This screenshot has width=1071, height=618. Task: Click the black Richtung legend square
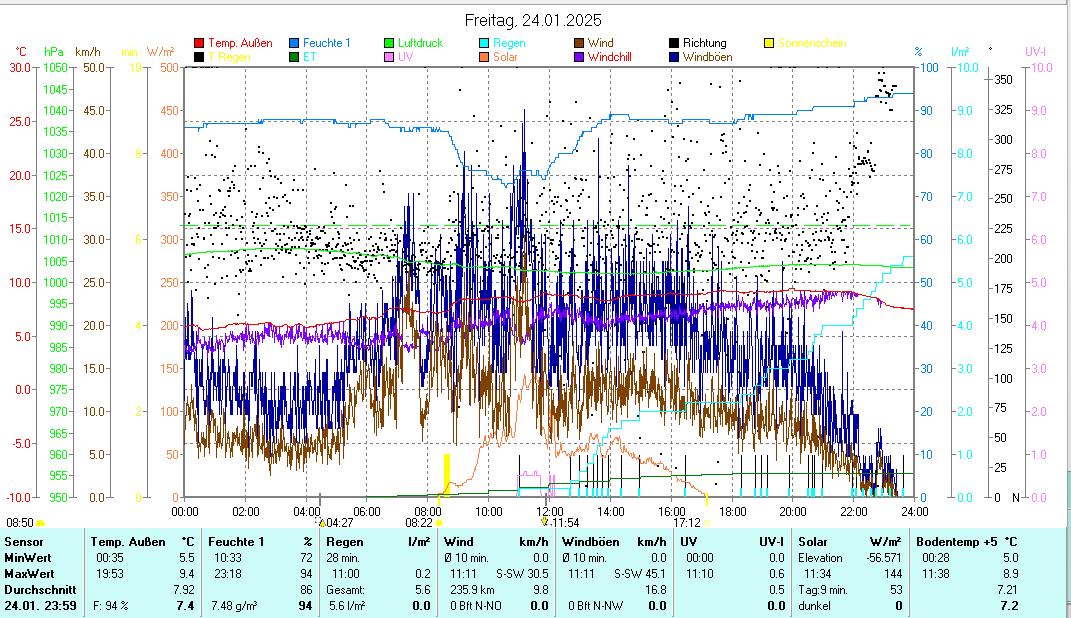coord(674,43)
